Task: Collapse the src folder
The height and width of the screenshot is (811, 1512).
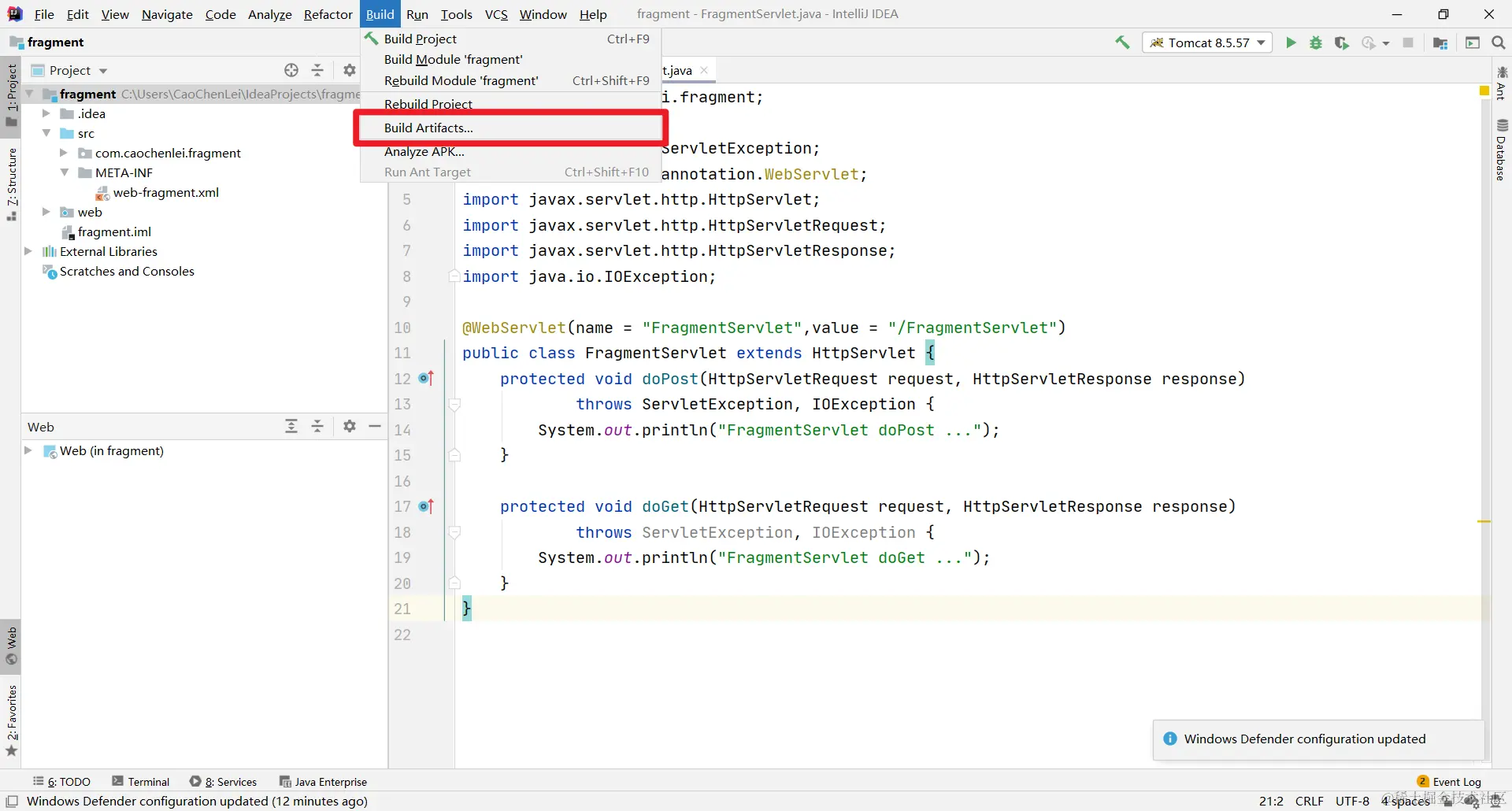Action: (46, 133)
